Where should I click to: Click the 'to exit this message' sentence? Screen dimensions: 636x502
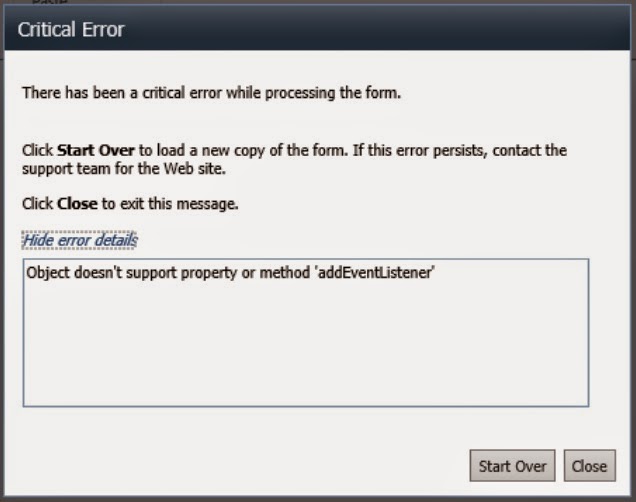click(x=170, y=204)
